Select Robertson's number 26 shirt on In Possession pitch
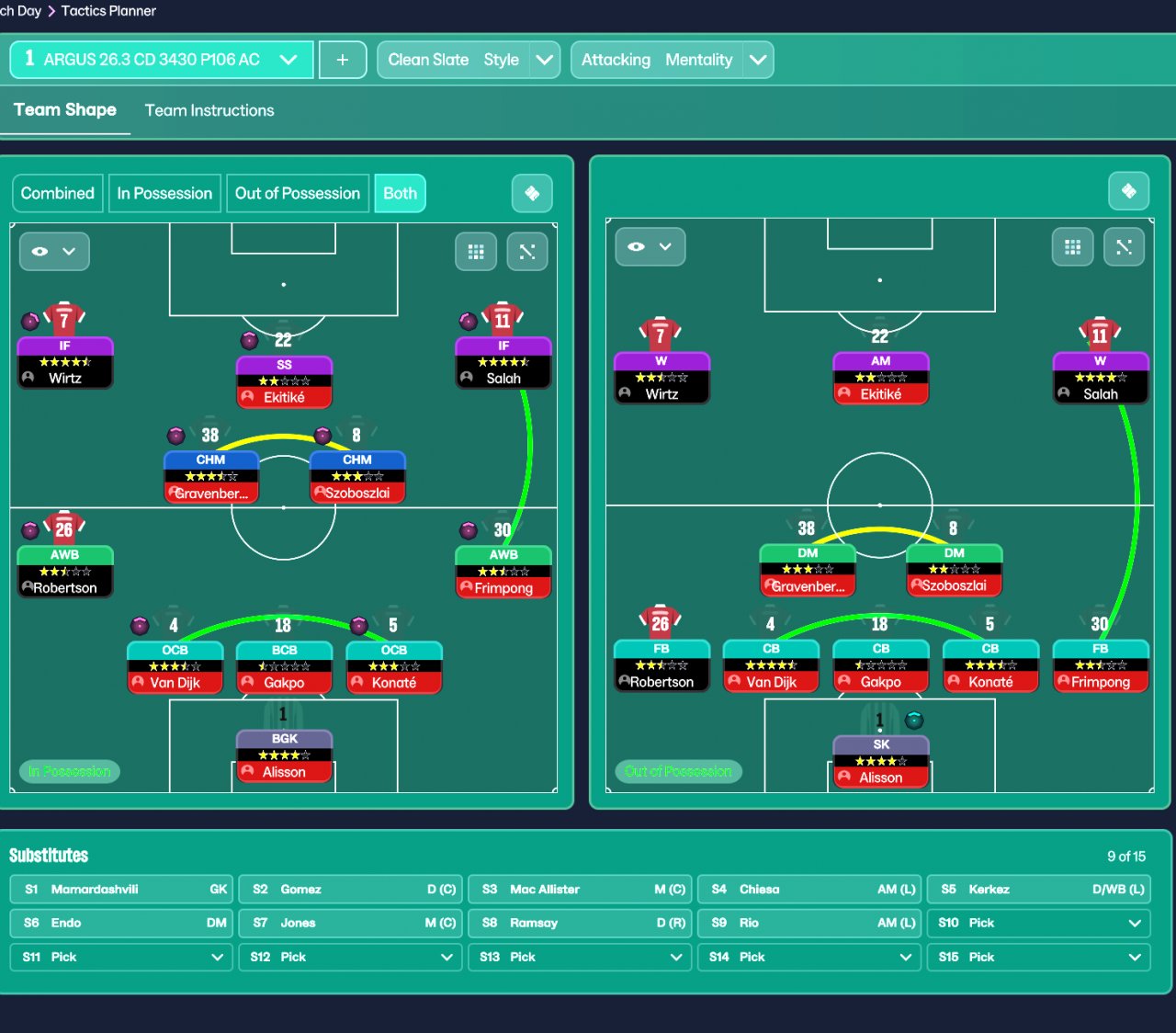This screenshot has width=1176, height=1033. point(64,528)
